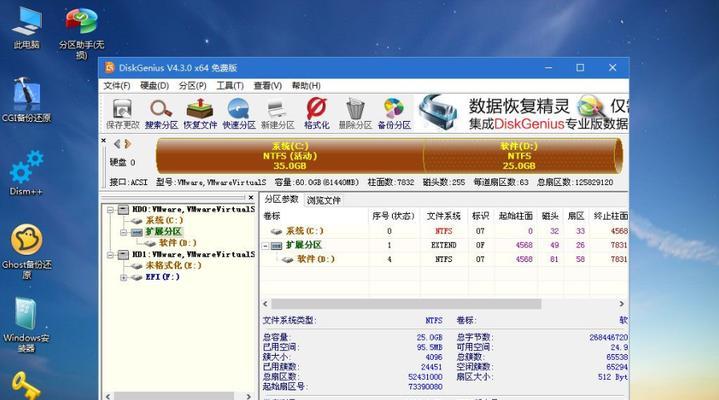Click the golden key desktop icon

[x=25, y=385]
